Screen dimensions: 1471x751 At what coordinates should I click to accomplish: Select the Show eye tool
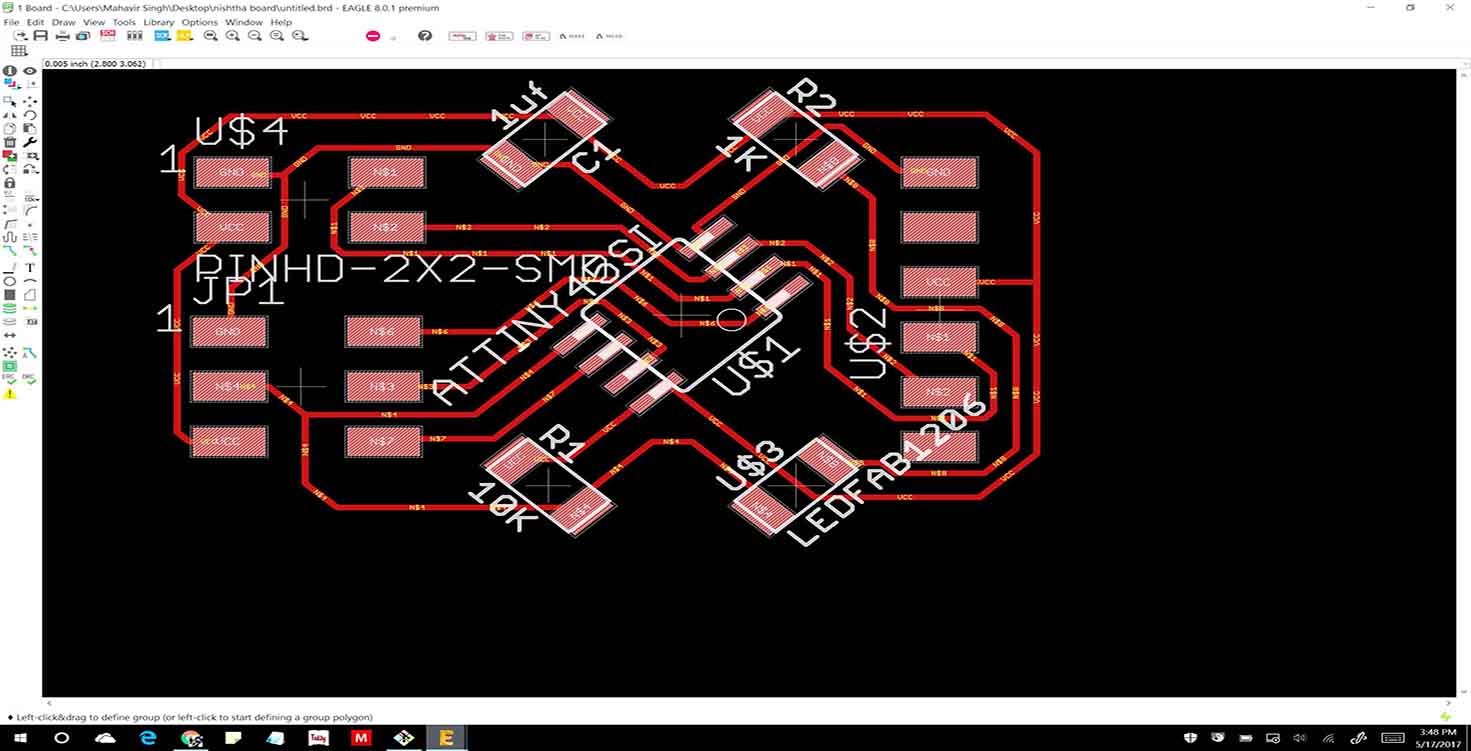tap(30, 71)
